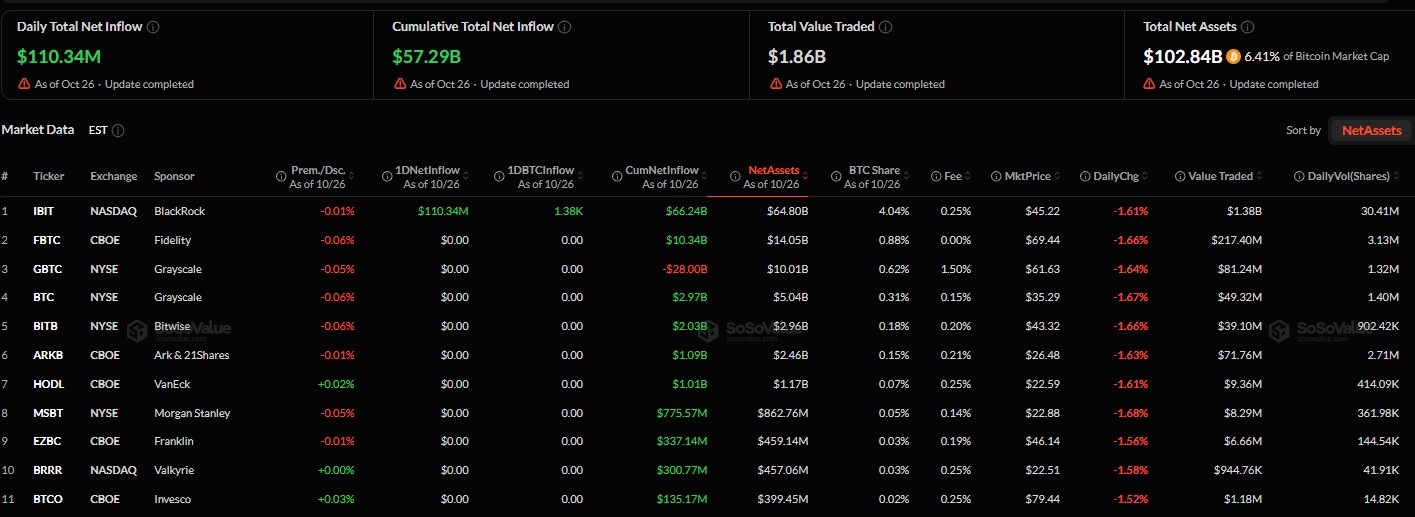Click the info icon beside Cumulative Total Net Inflow

click(x=566, y=27)
